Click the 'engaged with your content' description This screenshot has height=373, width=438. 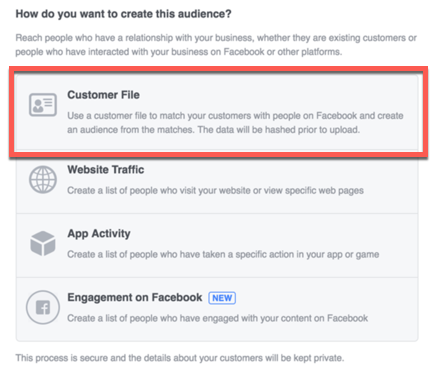click(218, 318)
